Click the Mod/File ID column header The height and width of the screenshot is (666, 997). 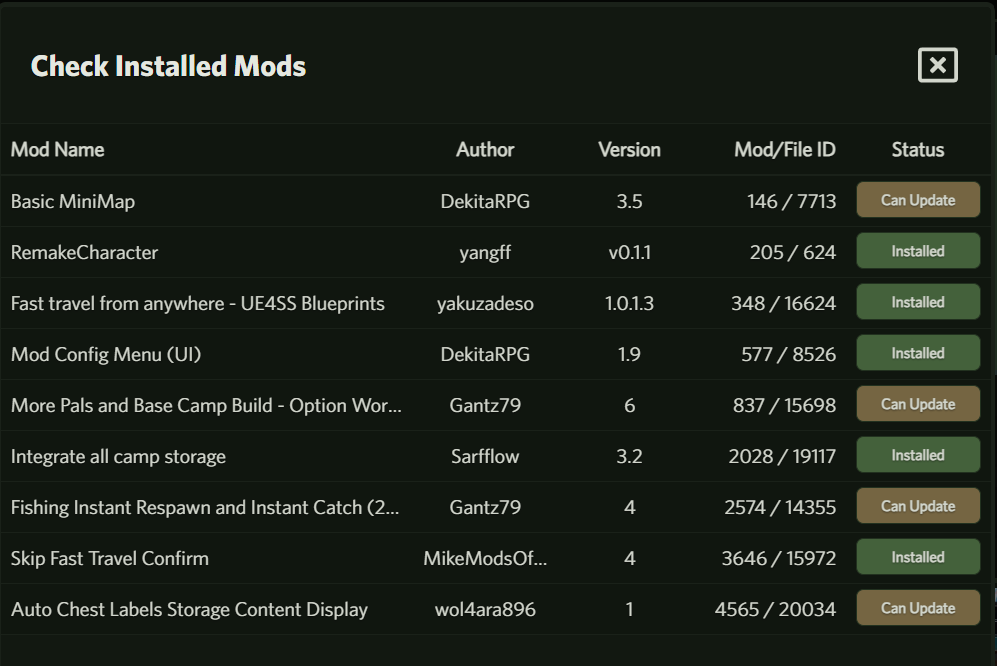tap(785, 149)
